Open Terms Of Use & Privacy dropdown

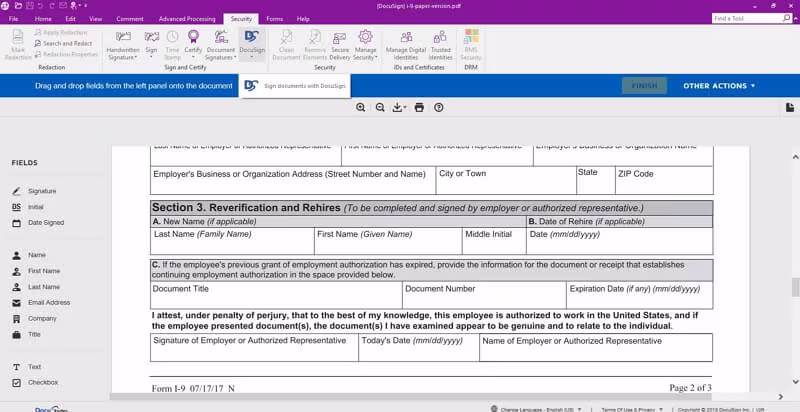[631, 409]
